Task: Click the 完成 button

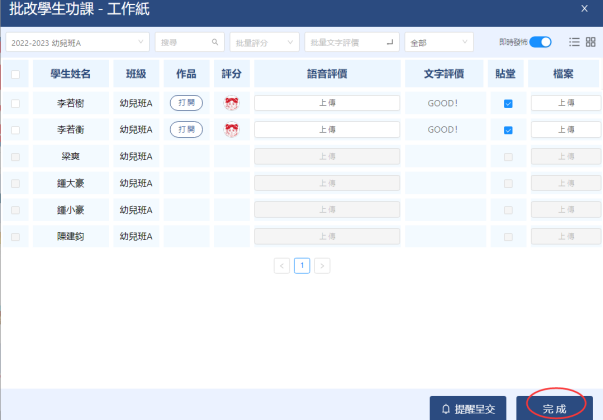Action: (556, 408)
